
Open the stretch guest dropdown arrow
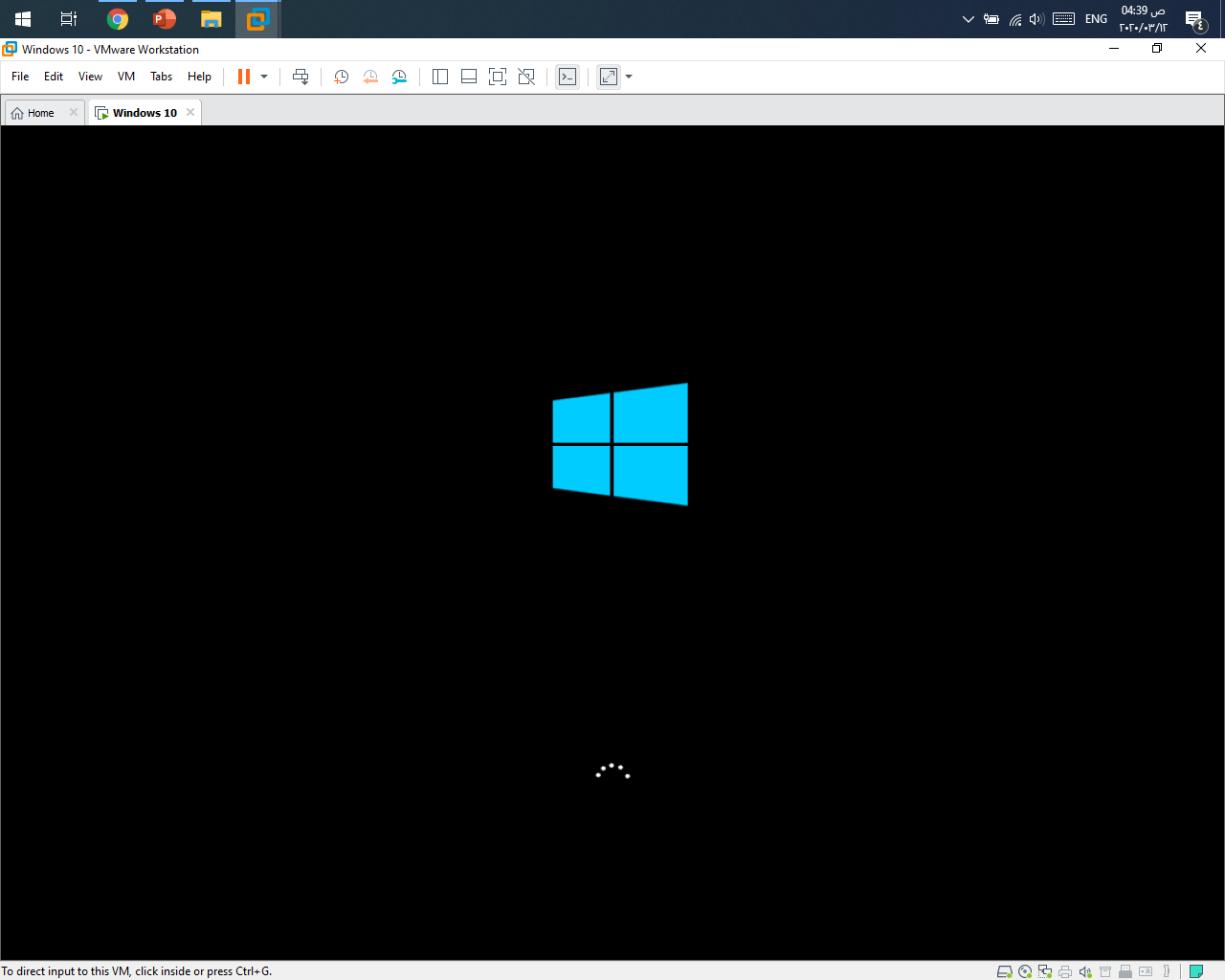click(629, 77)
